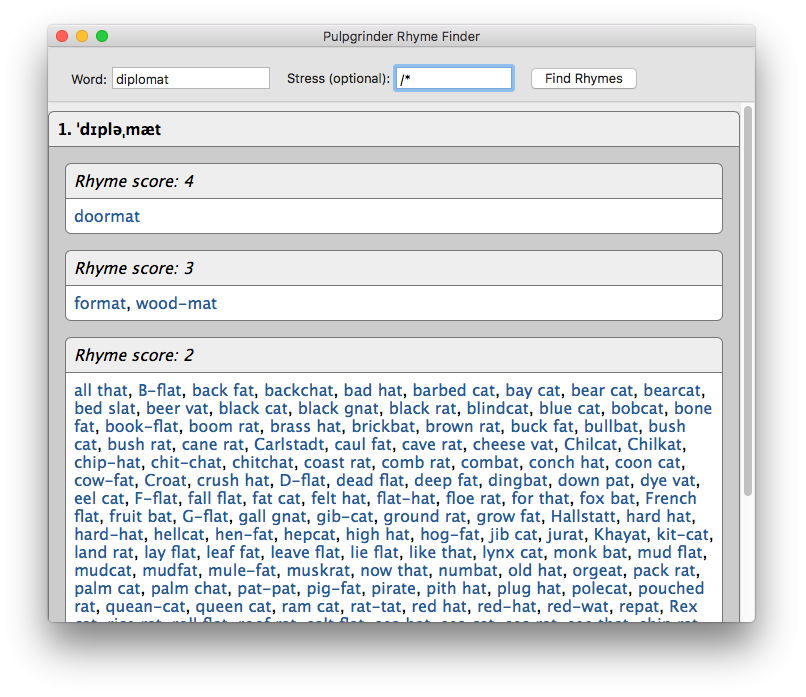Click the 'Rhyme score: 3' header
This screenshot has width=806, height=697.
click(394, 268)
